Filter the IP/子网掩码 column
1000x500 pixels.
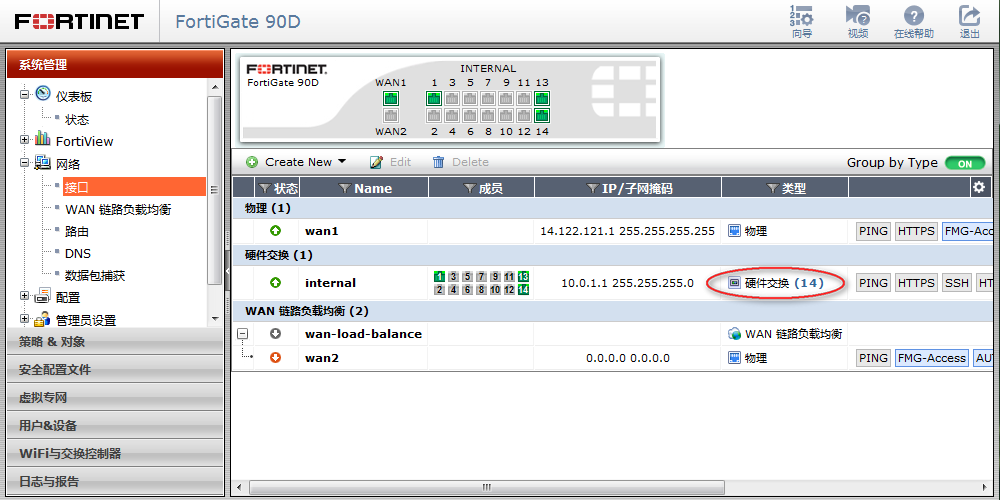(591, 188)
